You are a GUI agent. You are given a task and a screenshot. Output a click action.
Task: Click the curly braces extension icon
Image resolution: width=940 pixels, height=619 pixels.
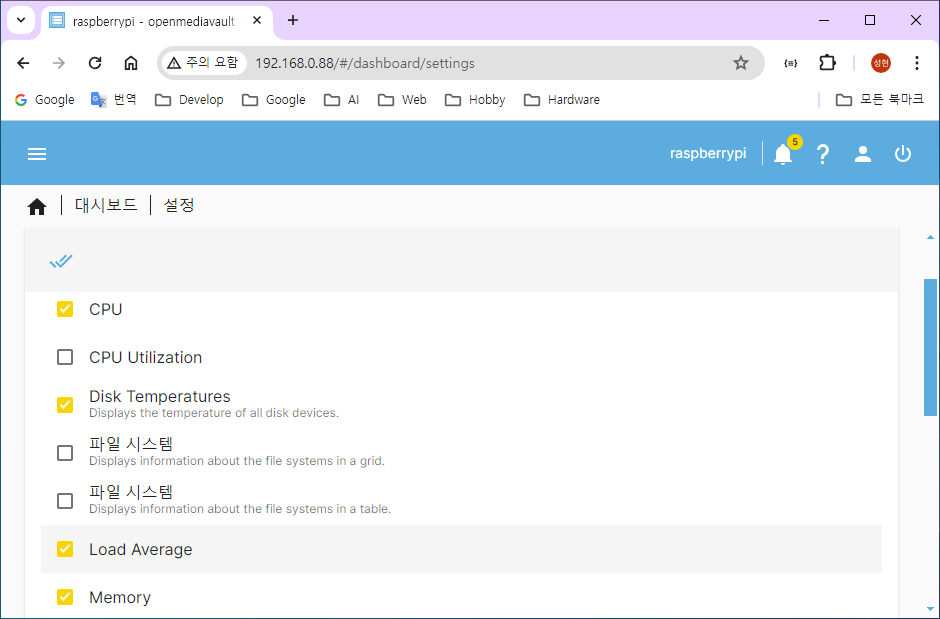791,63
